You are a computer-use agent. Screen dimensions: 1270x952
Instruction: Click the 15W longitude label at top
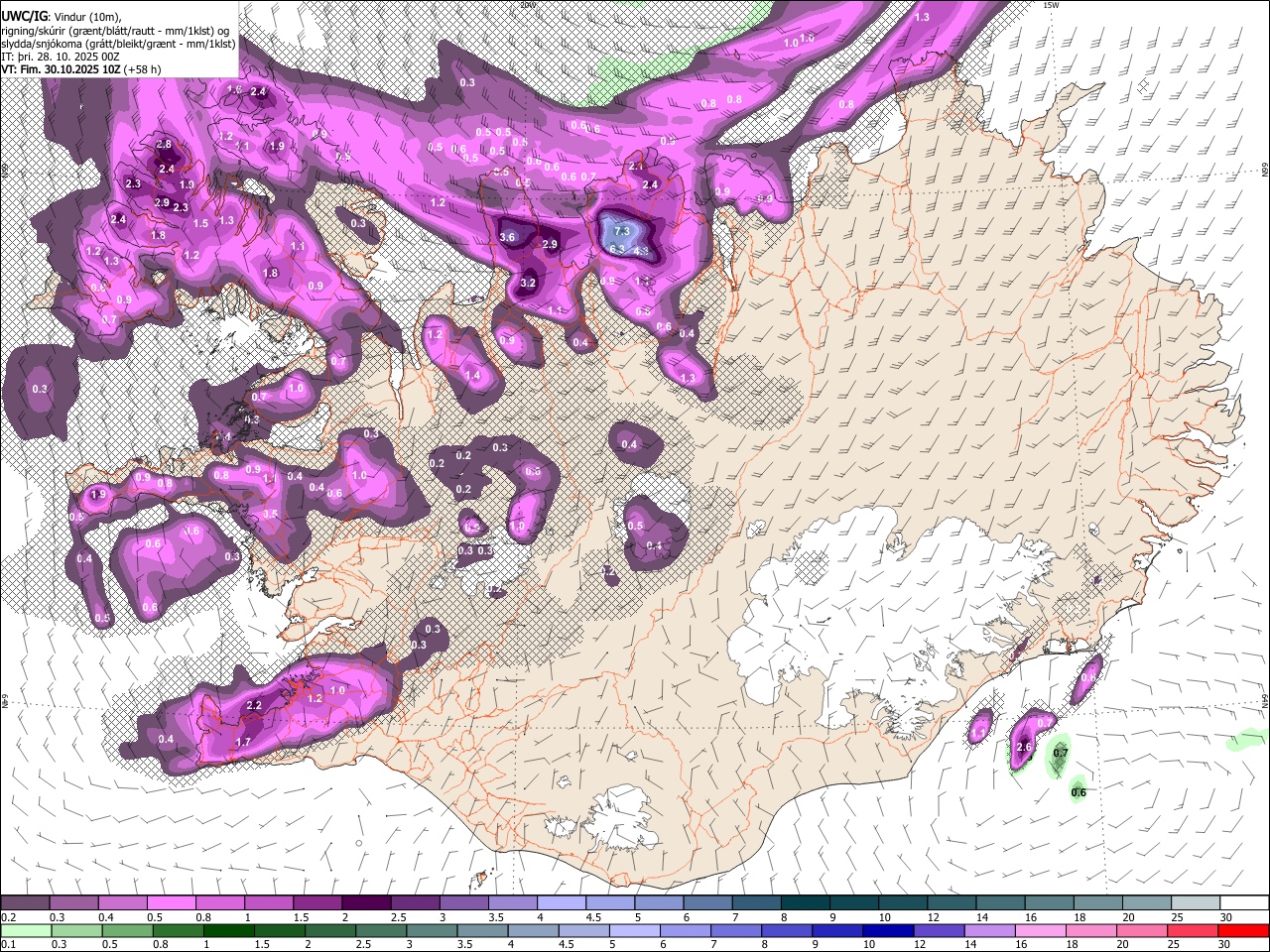[x=1052, y=5]
